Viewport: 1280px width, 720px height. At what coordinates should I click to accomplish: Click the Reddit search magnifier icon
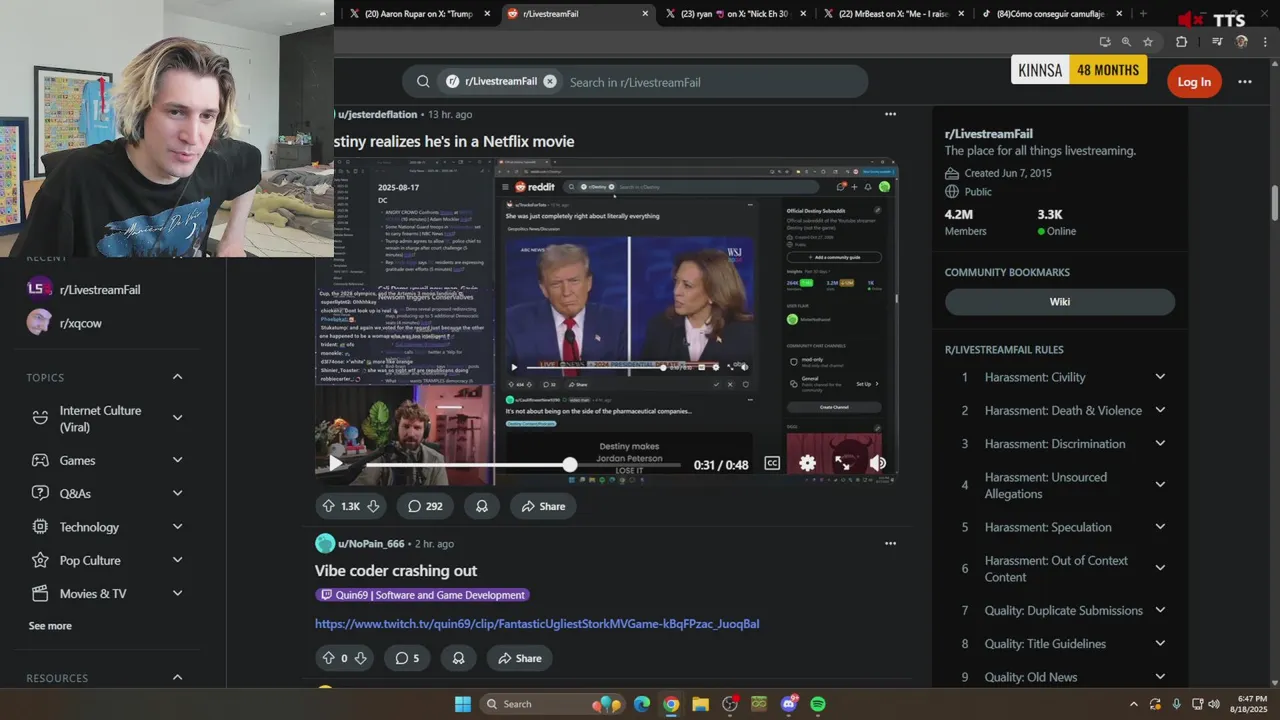[x=423, y=82]
